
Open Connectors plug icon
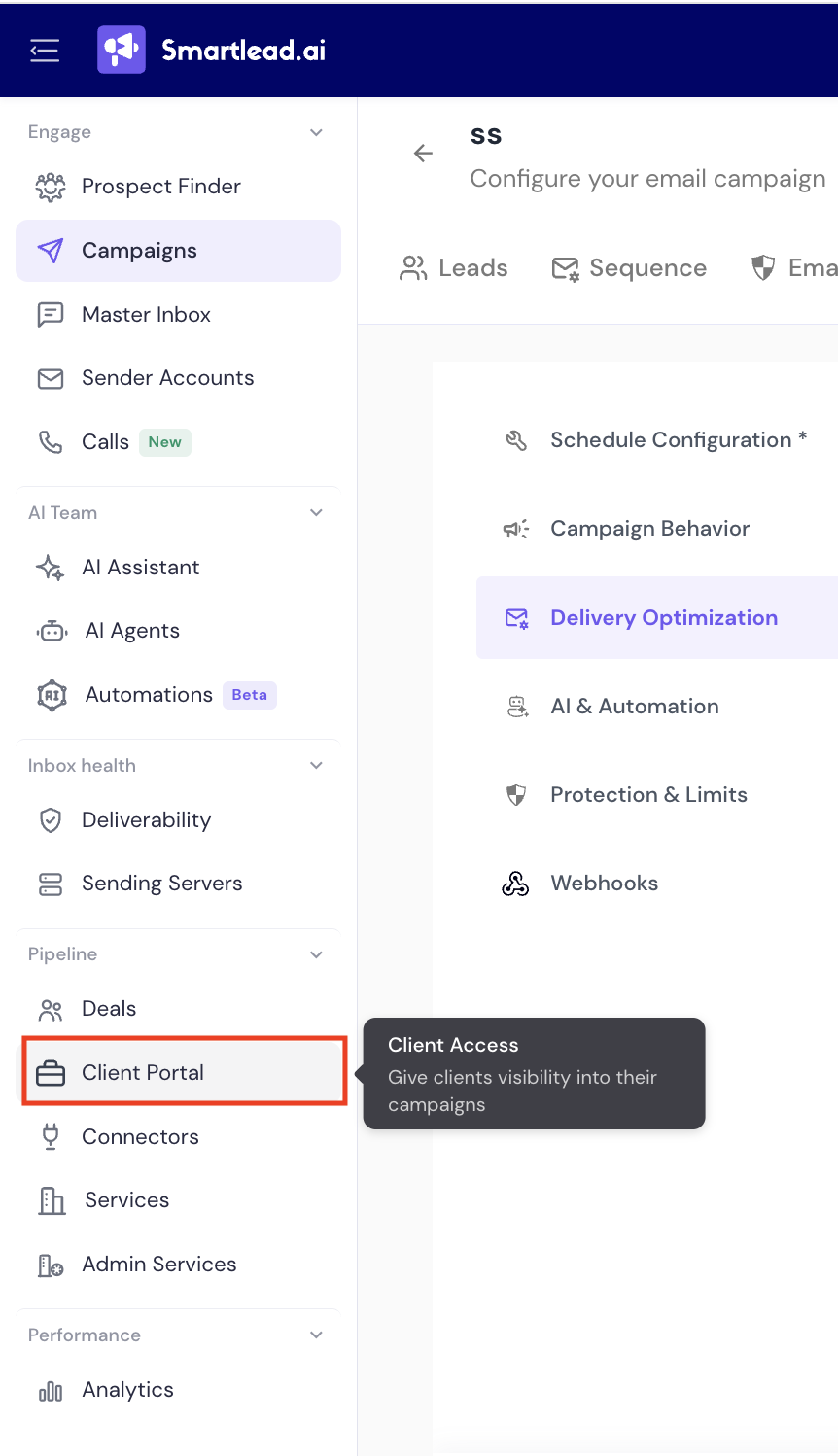(51, 1136)
